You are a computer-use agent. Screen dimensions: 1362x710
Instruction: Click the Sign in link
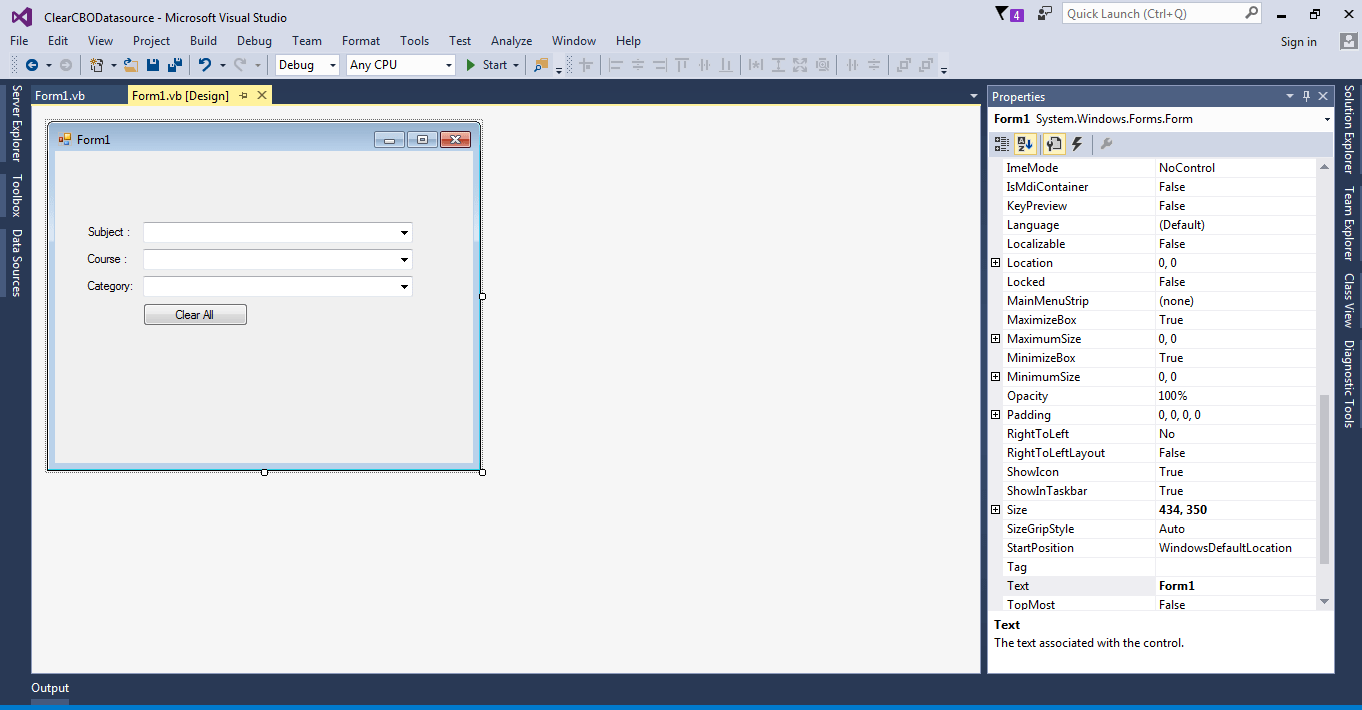(1298, 41)
